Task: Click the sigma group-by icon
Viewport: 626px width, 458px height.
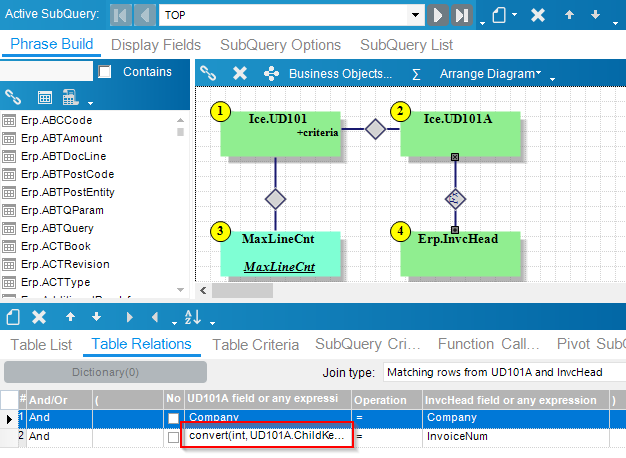Action: click(x=416, y=74)
